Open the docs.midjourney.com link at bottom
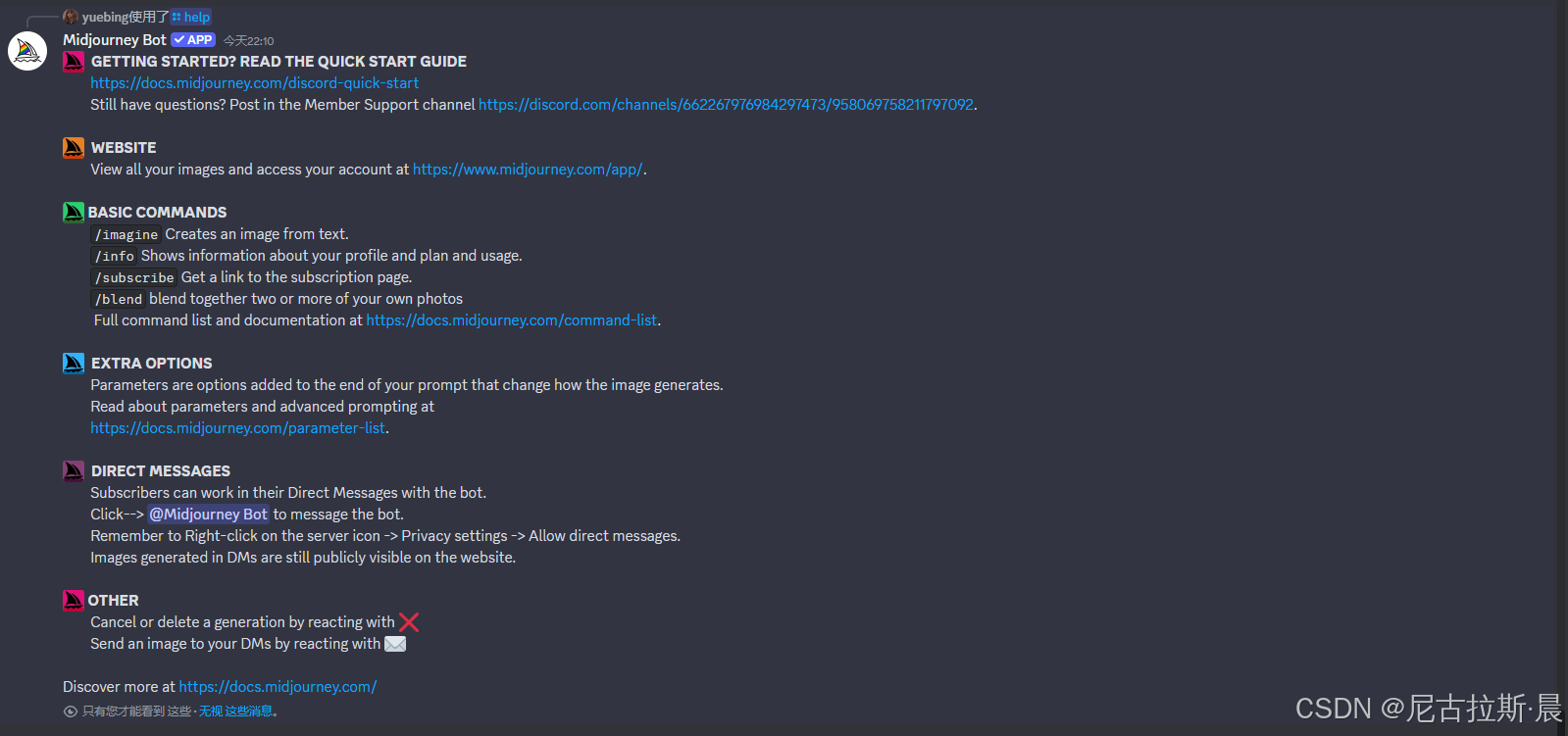The width and height of the screenshot is (1568, 736). [x=278, y=687]
